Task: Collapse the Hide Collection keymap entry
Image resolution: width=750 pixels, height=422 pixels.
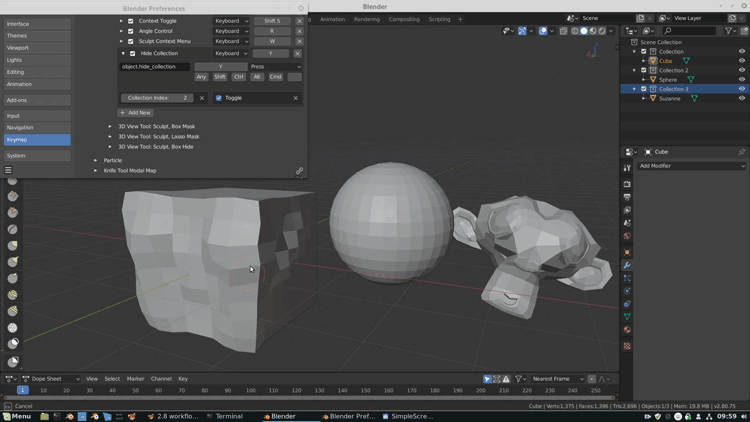Action: 123,53
